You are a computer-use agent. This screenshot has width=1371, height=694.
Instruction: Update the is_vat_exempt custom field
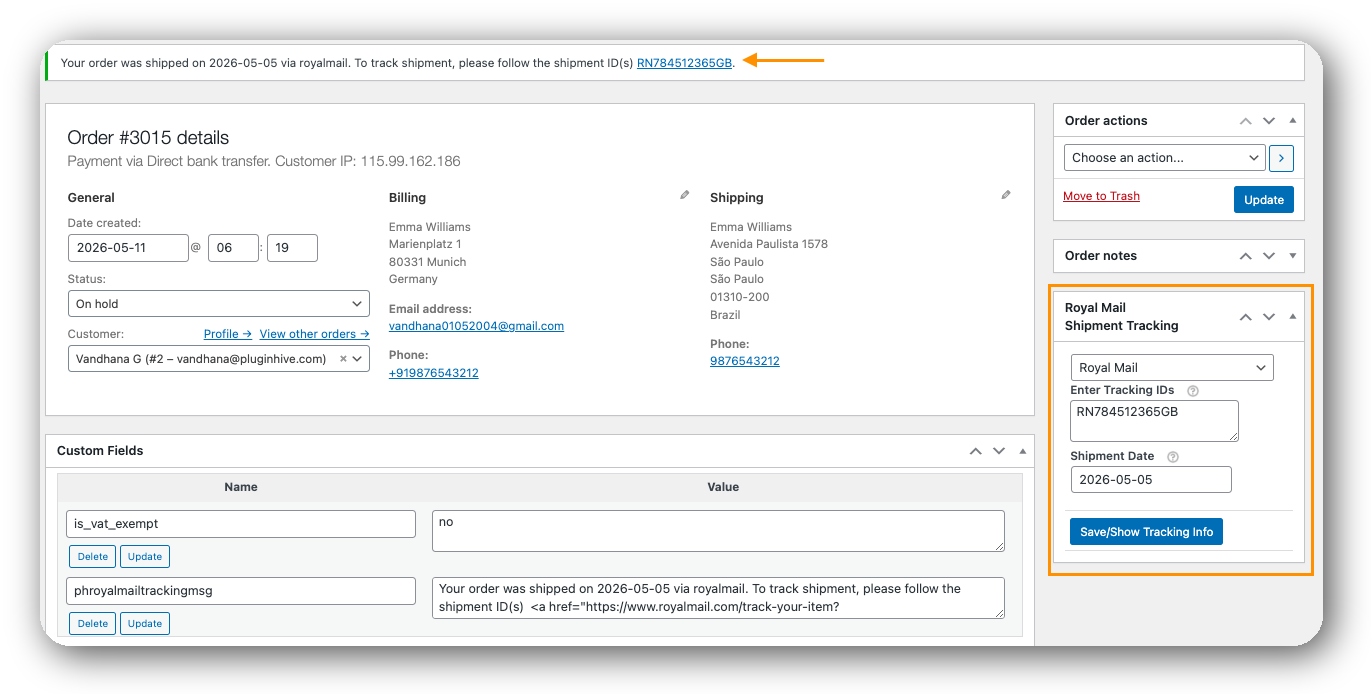[145, 557]
